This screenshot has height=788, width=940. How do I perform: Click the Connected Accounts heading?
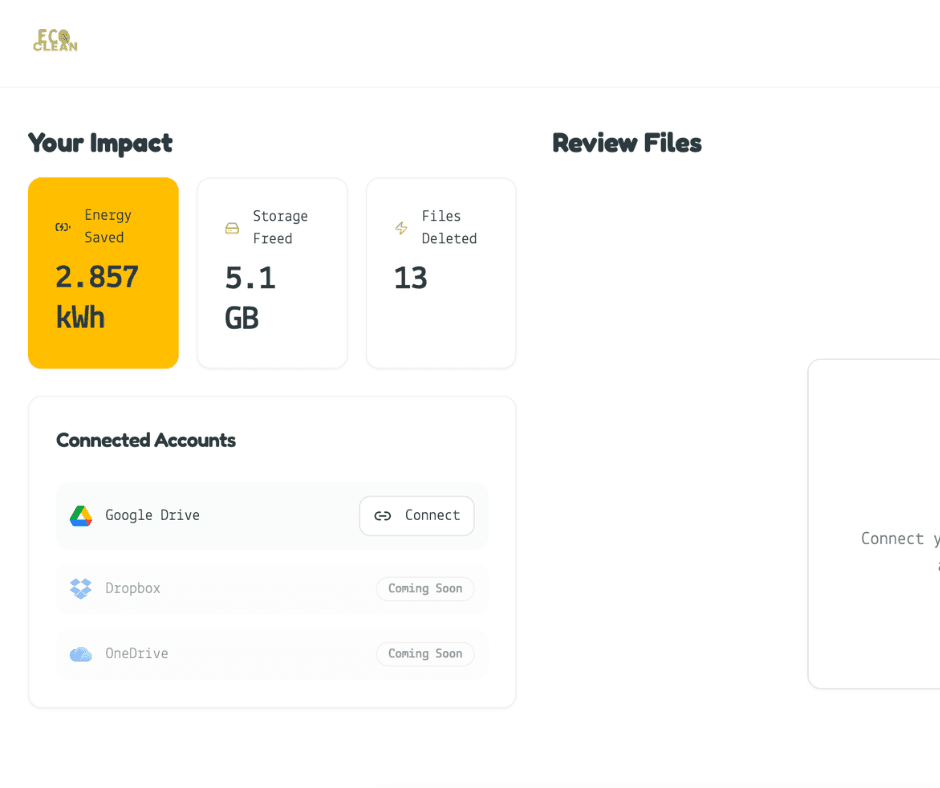click(146, 440)
